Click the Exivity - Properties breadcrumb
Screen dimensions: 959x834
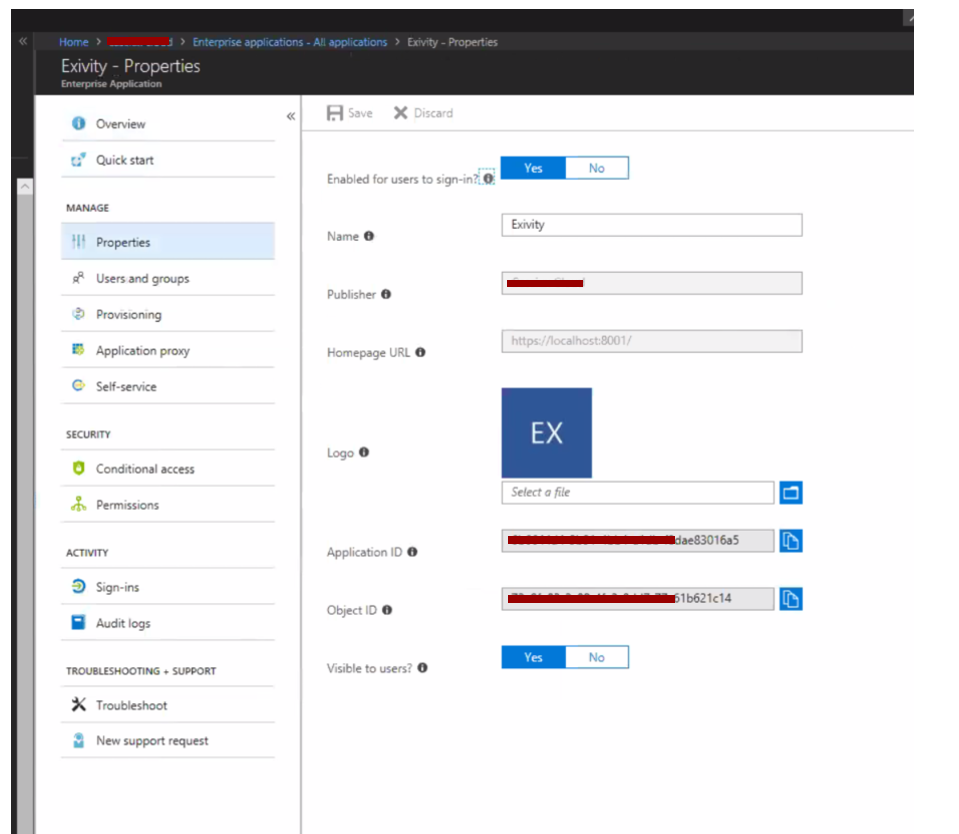(x=453, y=42)
